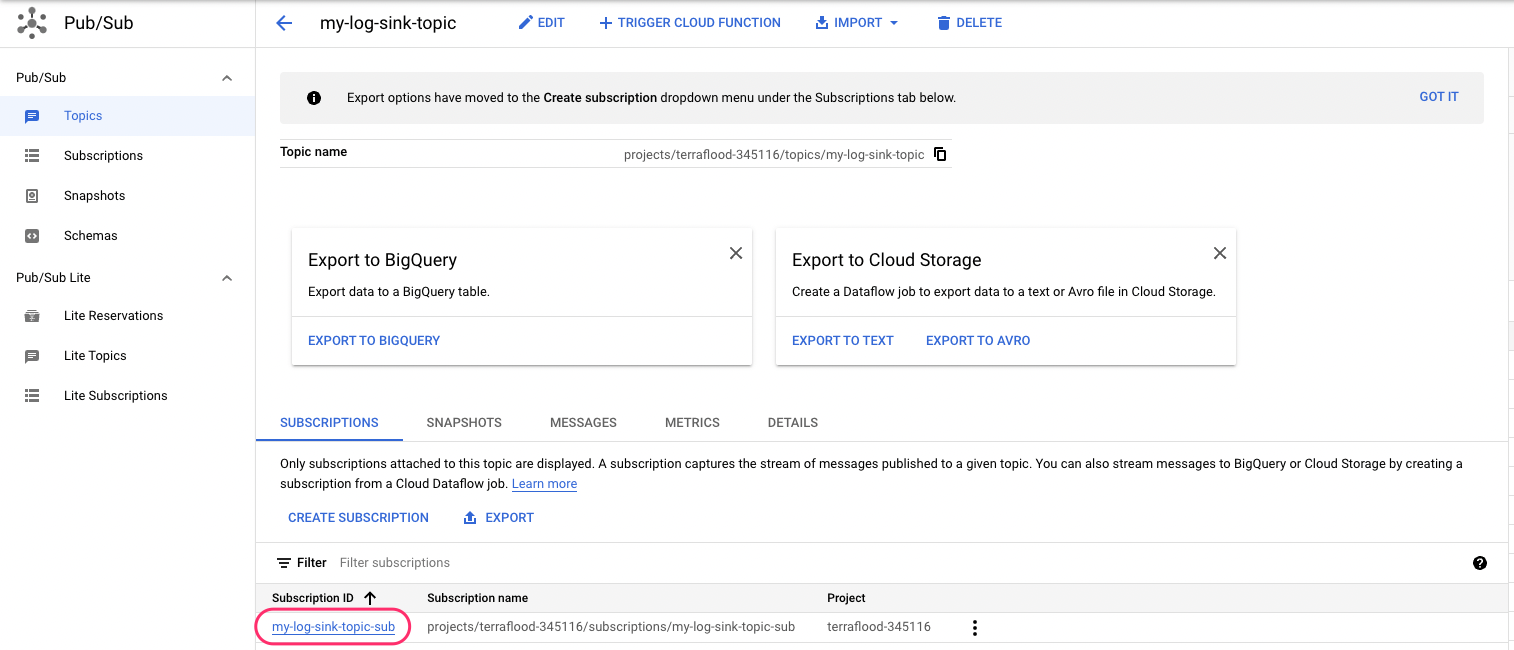This screenshot has width=1514, height=650.
Task: Open Lite Subscriptions in the sidebar
Action: point(115,396)
